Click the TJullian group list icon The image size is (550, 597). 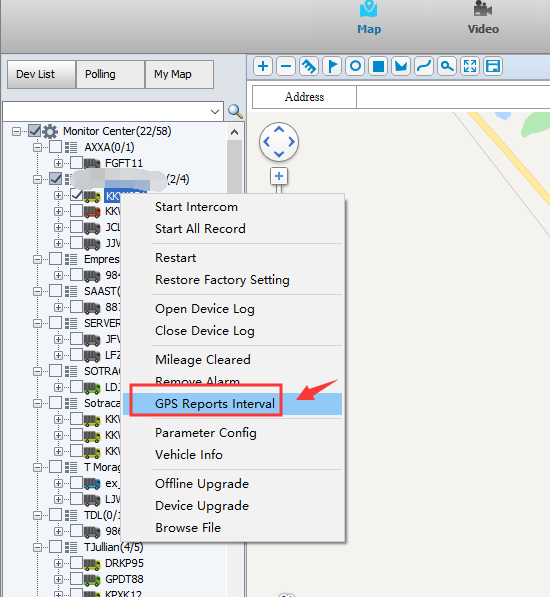pos(71,548)
